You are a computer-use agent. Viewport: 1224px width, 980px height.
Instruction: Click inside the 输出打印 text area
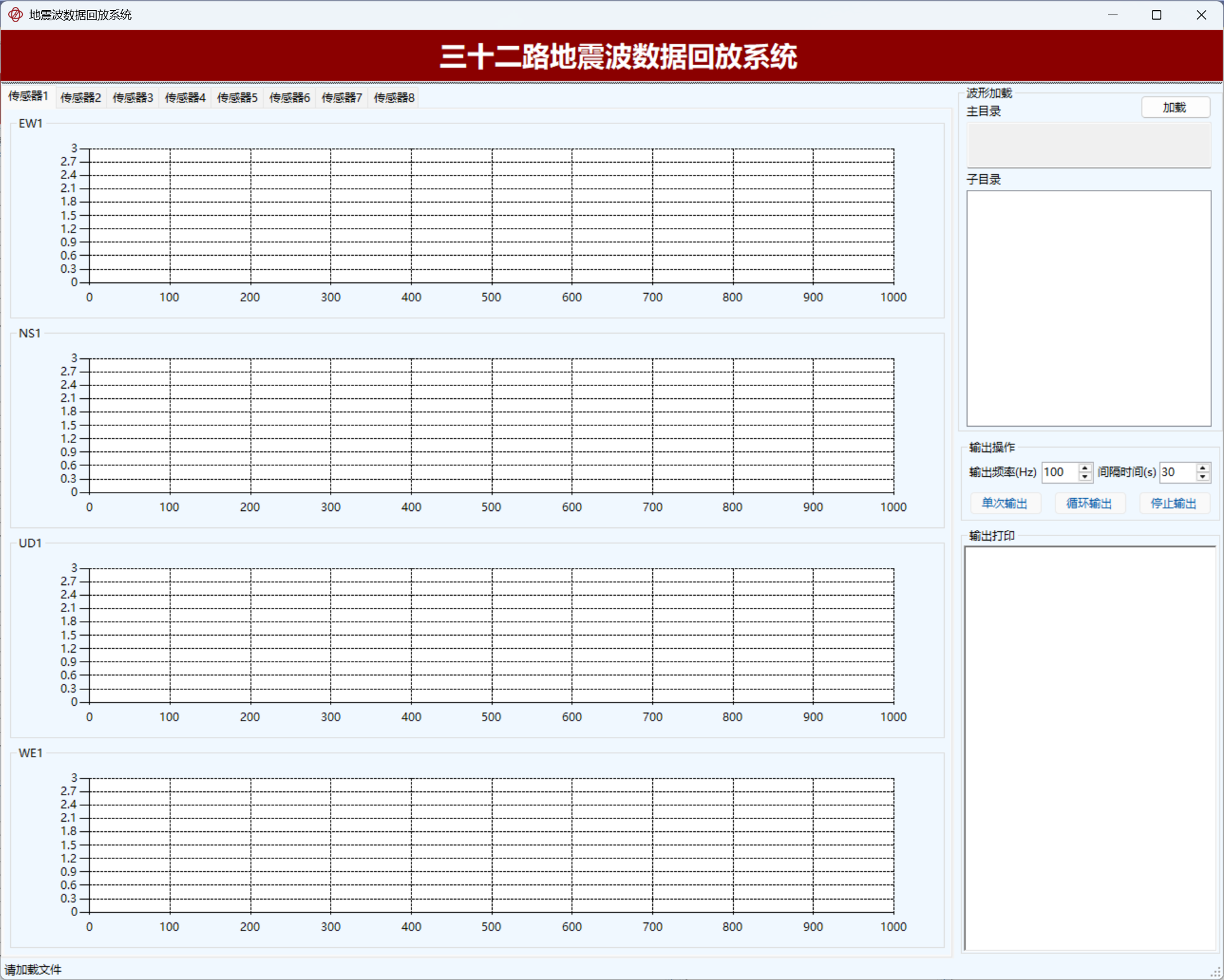tap(1090, 747)
